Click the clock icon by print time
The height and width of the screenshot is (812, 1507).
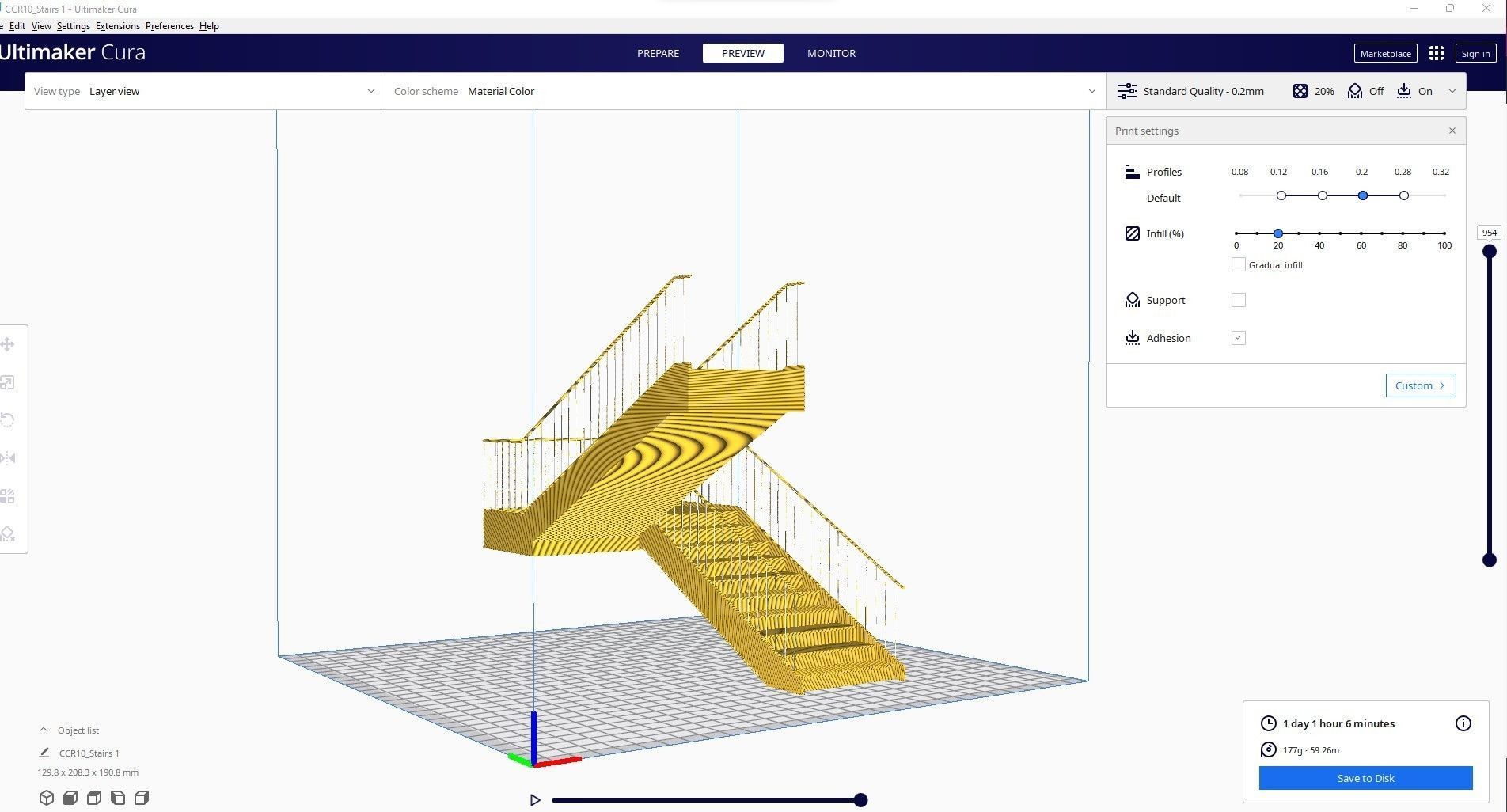pyautogui.click(x=1268, y=723)
